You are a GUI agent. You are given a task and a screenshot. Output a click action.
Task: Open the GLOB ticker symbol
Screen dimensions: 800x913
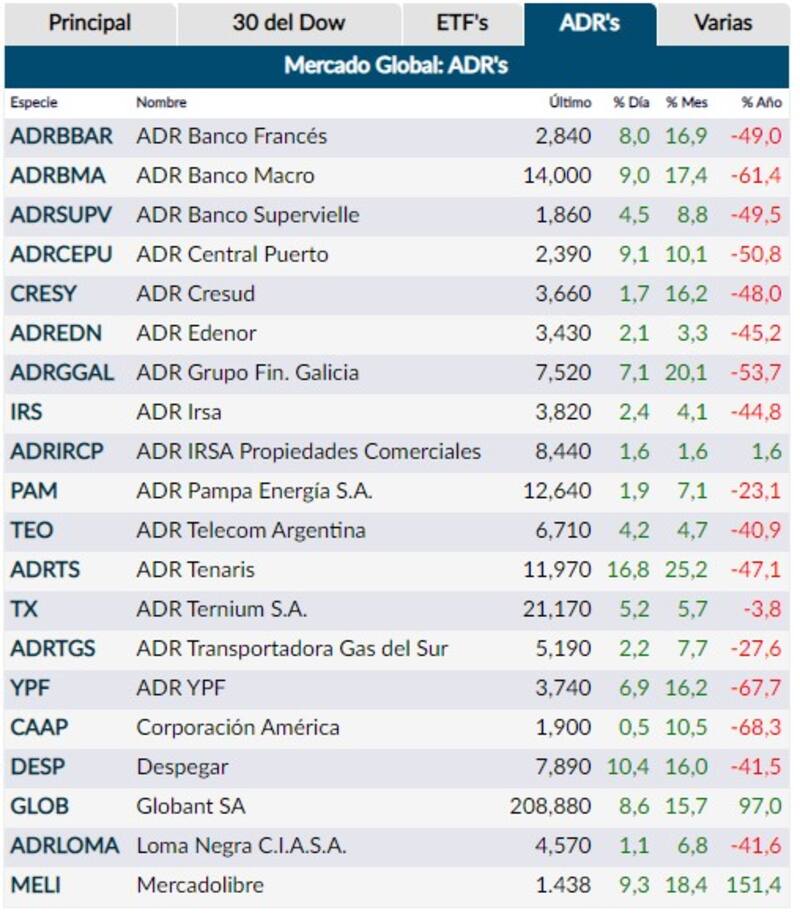40,806
